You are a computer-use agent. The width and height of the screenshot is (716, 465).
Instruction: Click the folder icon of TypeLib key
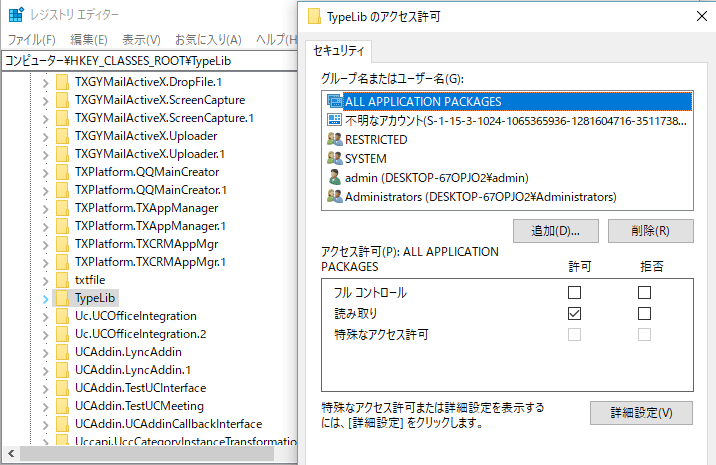63,298
